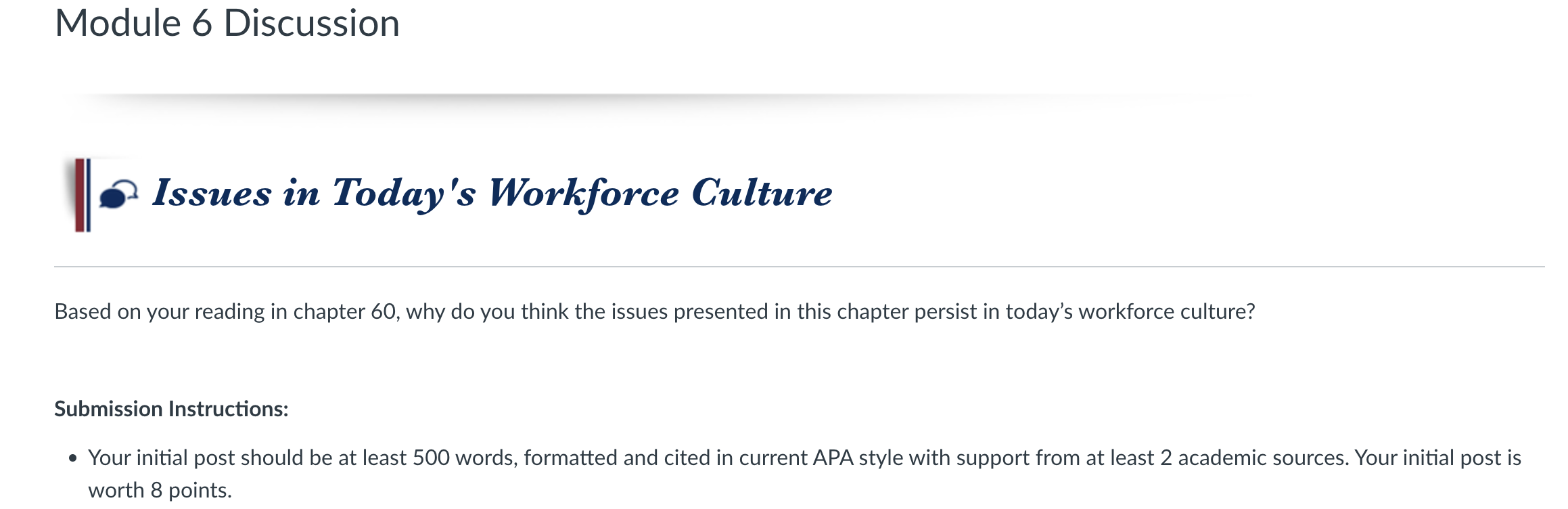1568x509 pixels.
Task: Select the Module 6 Discussion heading
Action: pos(227,23)
